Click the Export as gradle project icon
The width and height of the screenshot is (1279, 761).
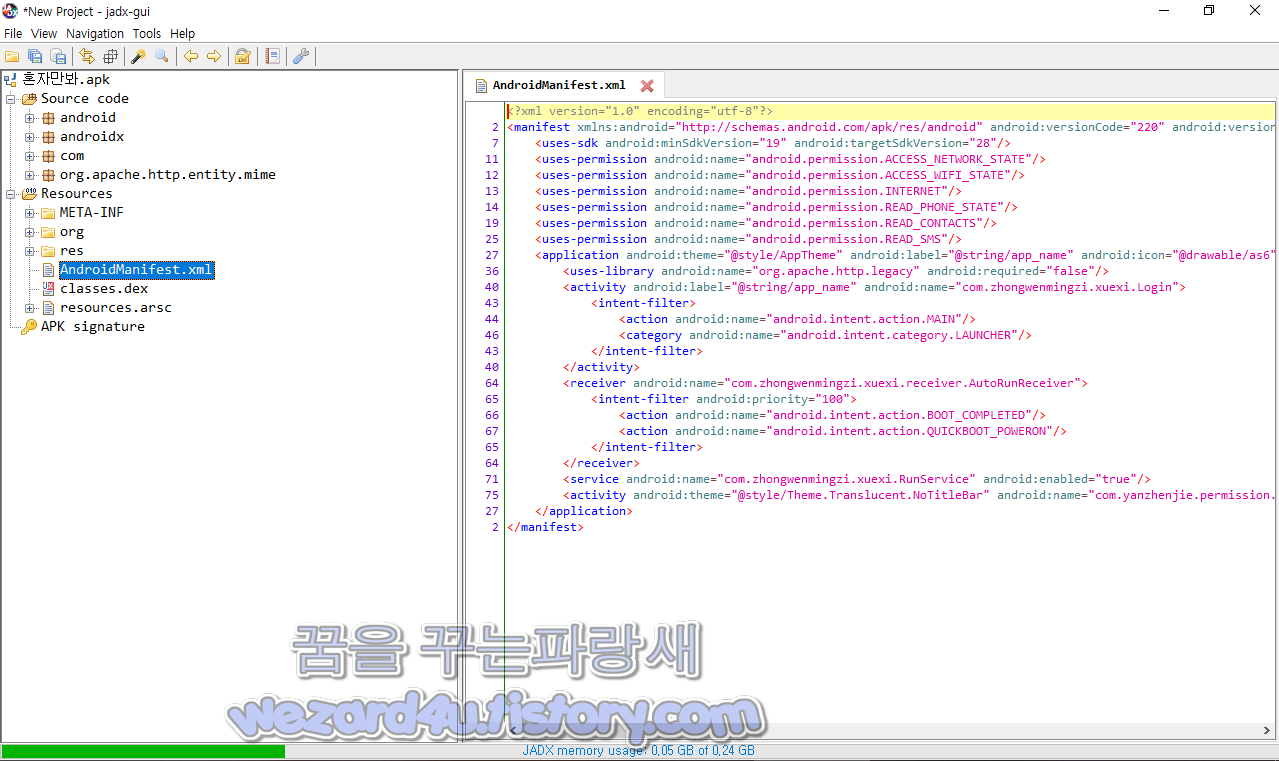58,56
